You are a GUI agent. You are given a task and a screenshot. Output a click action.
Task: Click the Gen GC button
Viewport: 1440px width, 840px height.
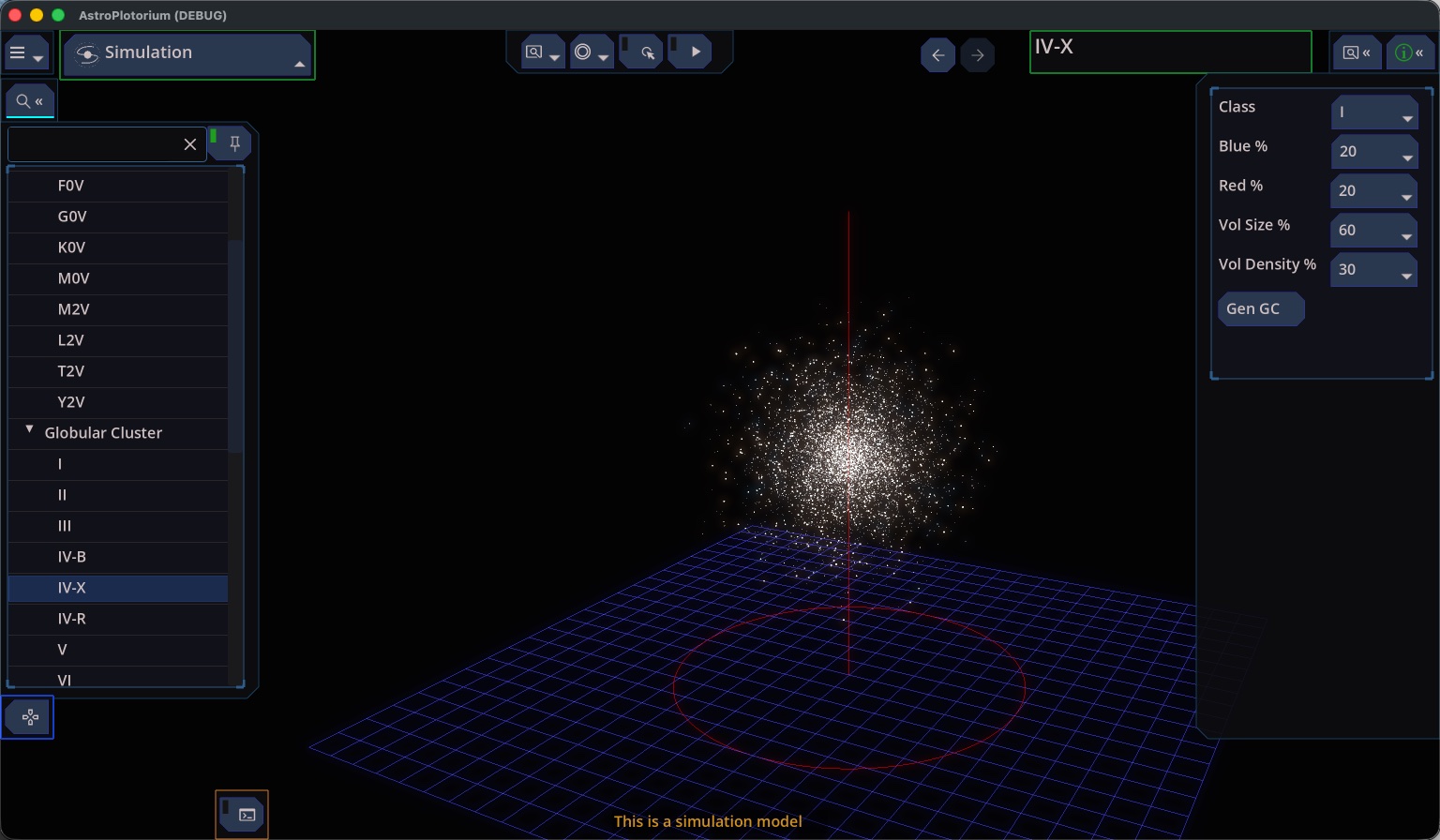[x=1261, y=309]
